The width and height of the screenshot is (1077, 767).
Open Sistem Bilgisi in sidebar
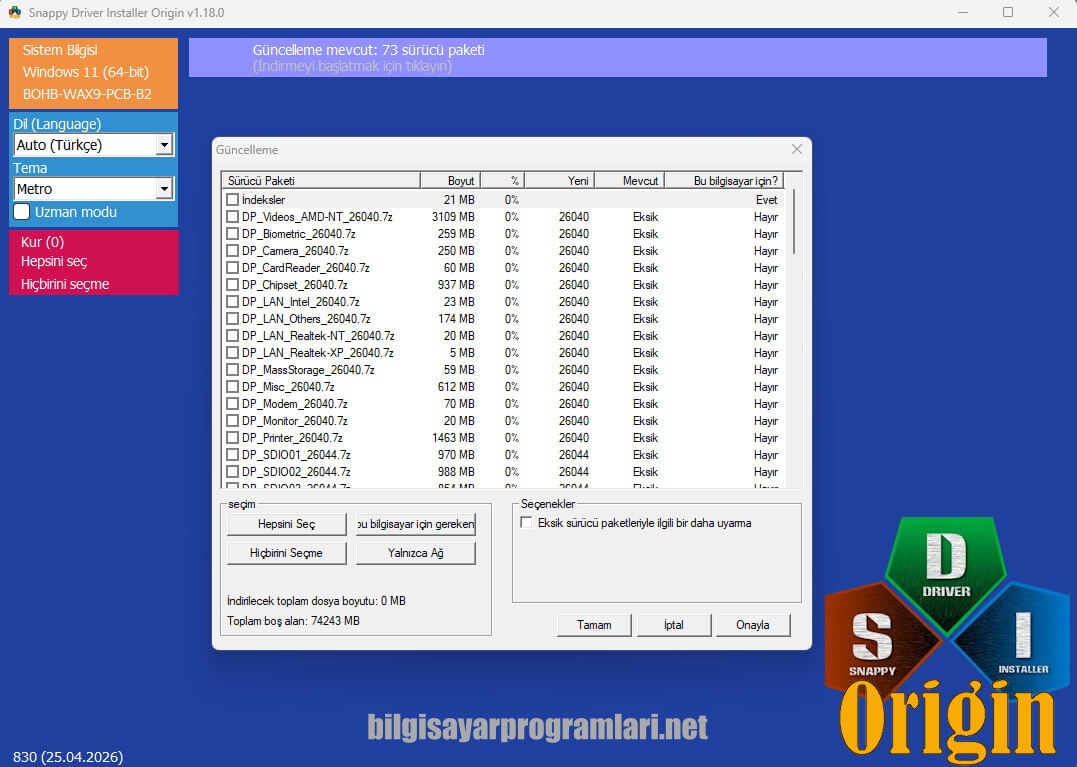point(60,50)
